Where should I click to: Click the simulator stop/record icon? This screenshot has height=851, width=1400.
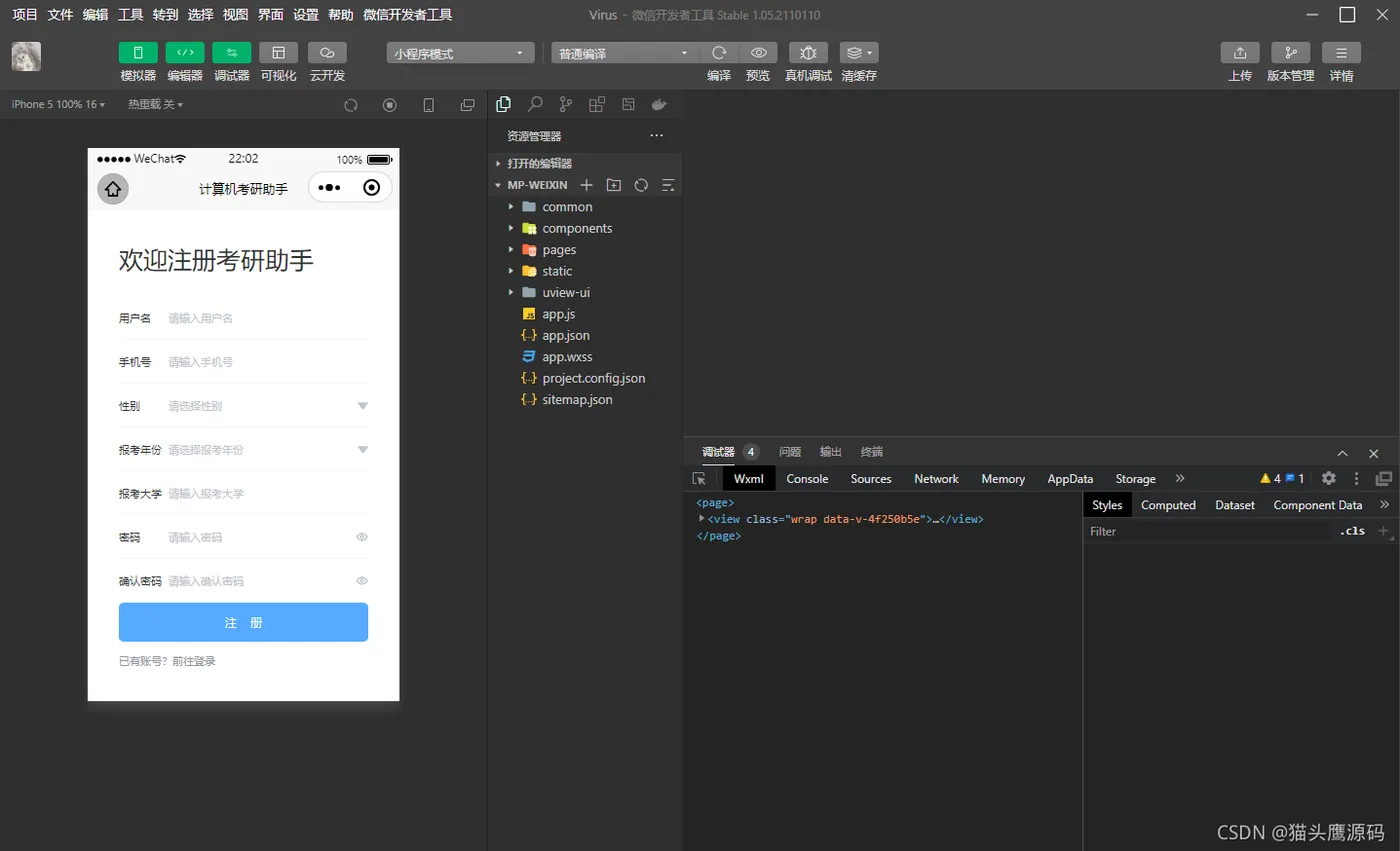[x=390, y=105]
